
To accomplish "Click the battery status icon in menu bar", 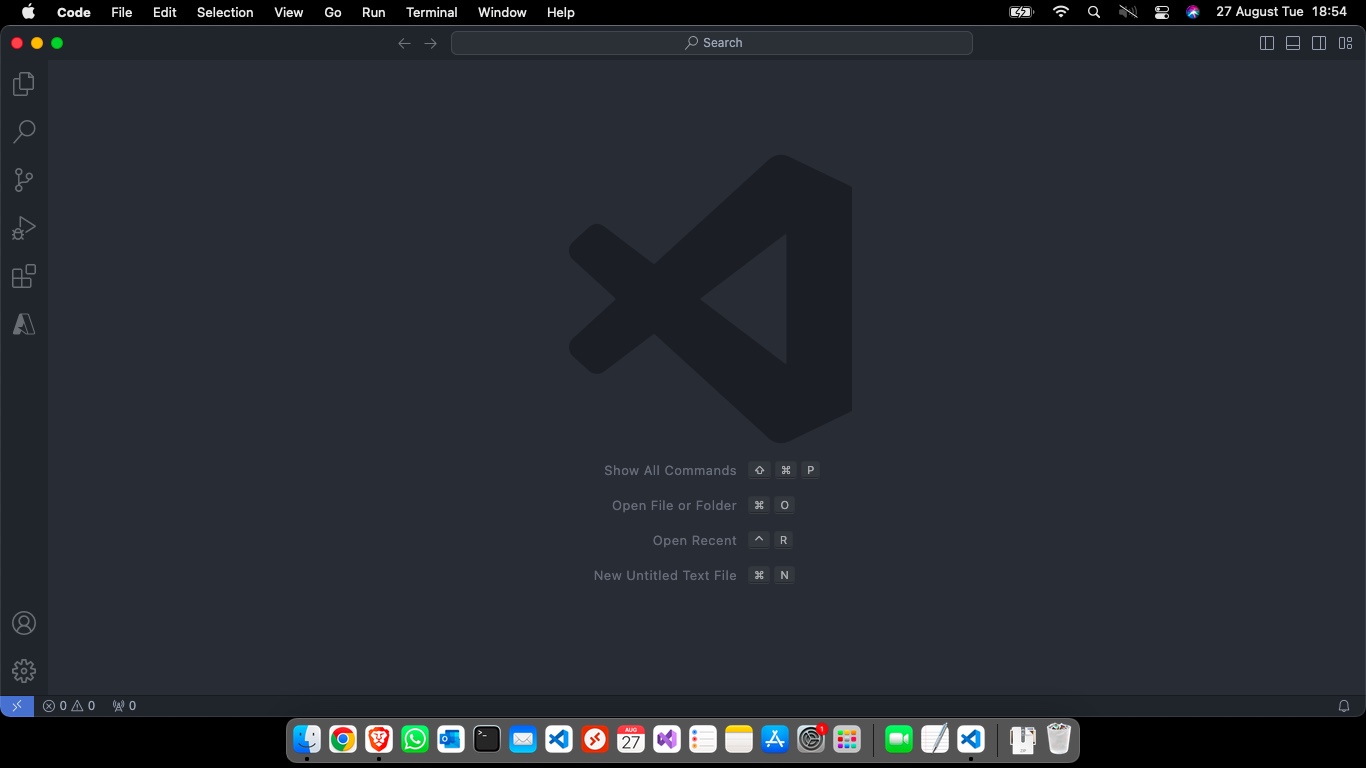I will 1021,12.
